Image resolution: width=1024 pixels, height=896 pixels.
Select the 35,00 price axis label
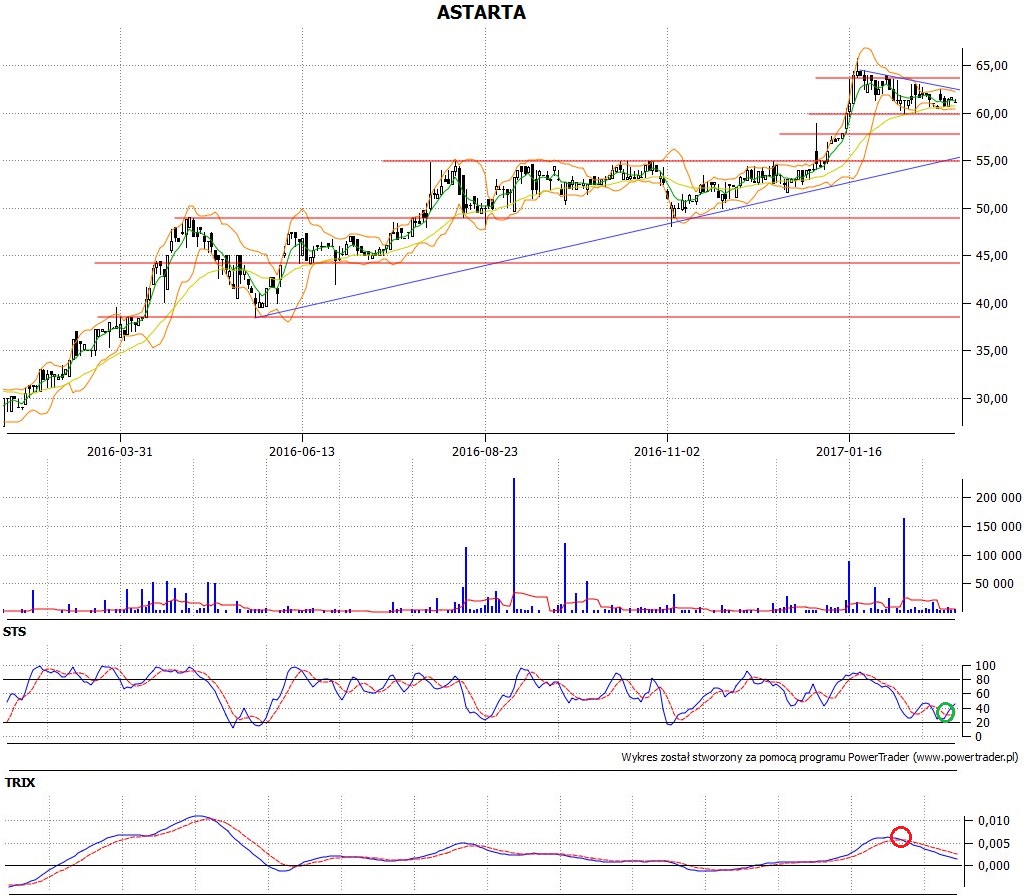992,351
